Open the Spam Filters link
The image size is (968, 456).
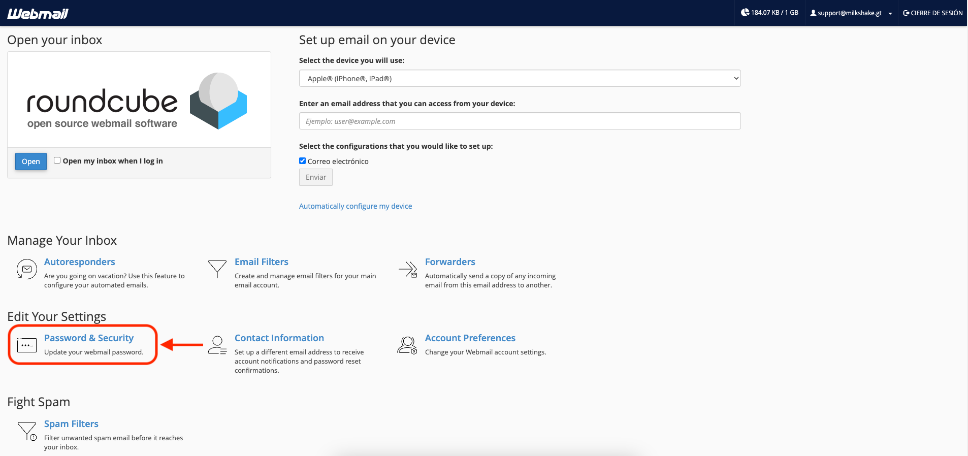[71, 424]
